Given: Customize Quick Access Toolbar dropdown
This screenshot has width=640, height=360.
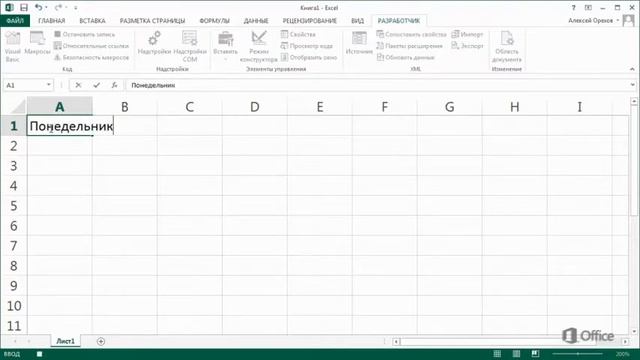Looking at the screenshot, I should point(76,8).
